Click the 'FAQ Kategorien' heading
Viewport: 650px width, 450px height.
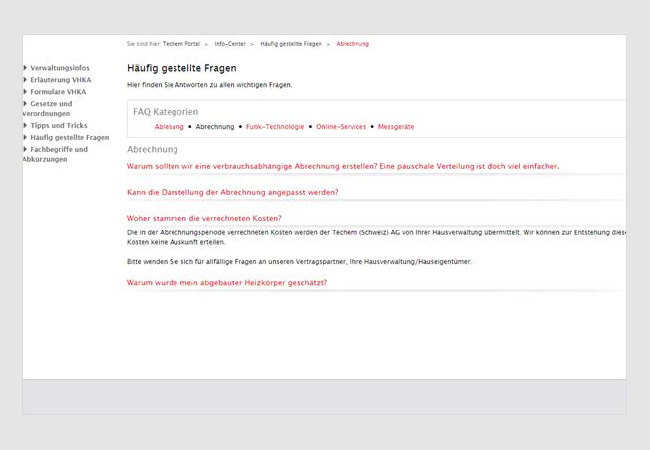coord(165,112)
